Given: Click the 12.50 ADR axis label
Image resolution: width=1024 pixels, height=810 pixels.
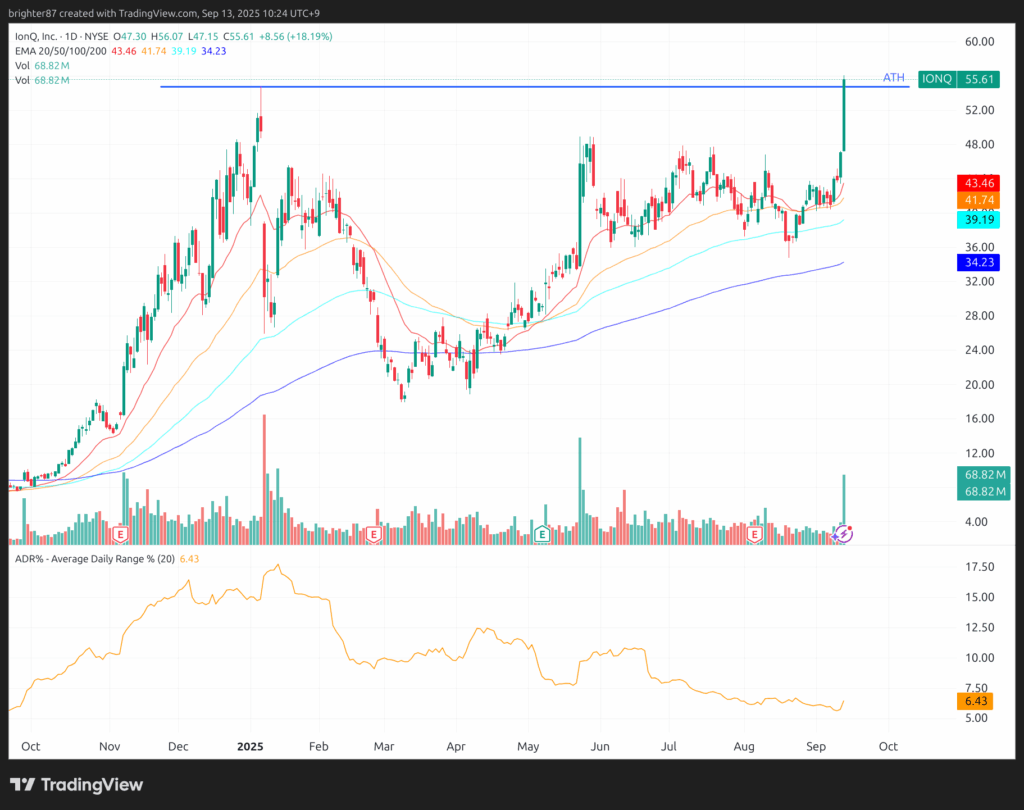Looking at the screenshot, I should coord(980,628).
